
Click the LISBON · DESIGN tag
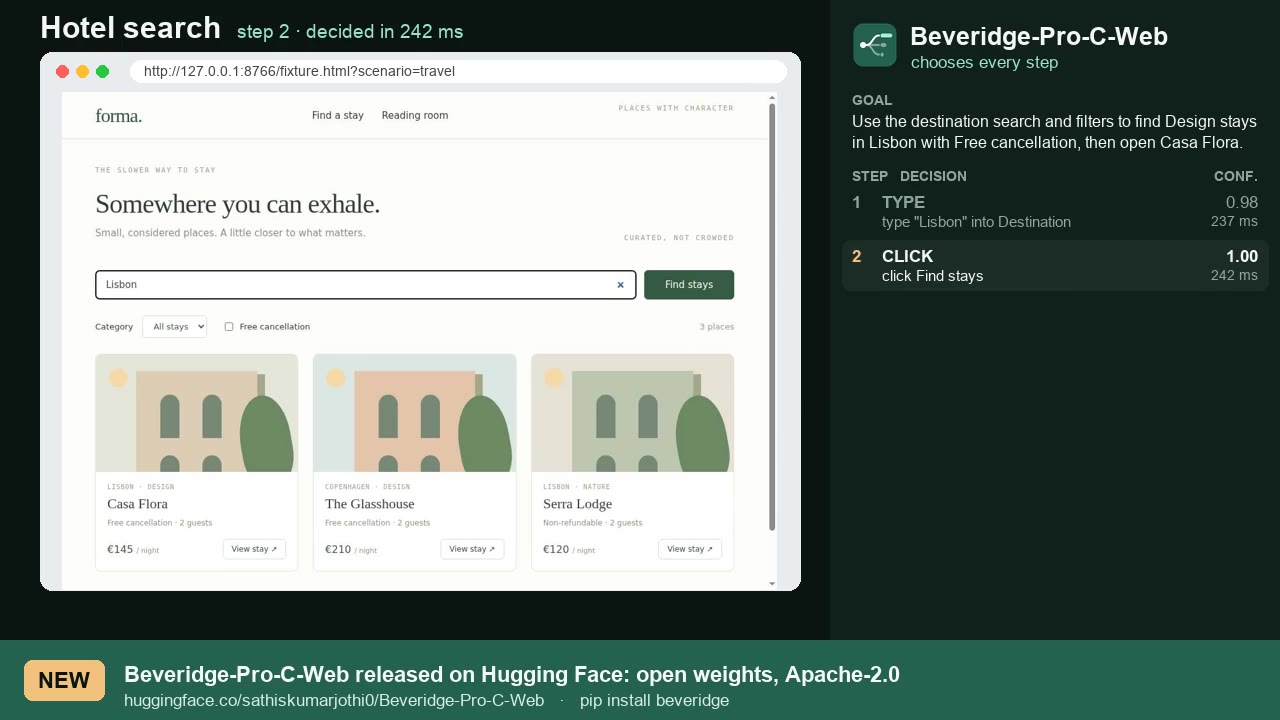click(x=140, y=487)
